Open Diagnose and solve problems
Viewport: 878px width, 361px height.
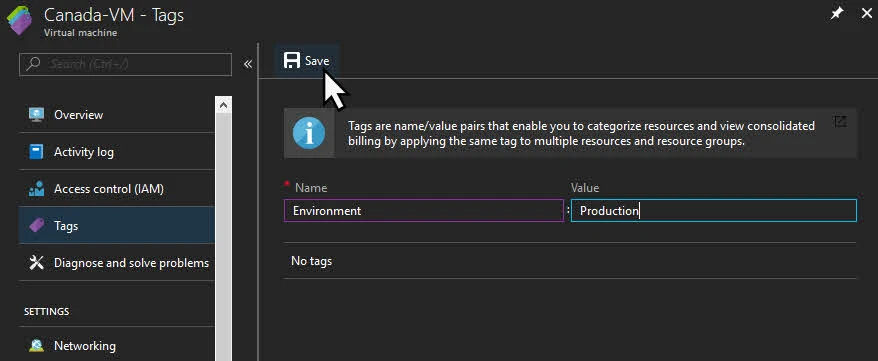pyautogui.click(x=116, y=262)
